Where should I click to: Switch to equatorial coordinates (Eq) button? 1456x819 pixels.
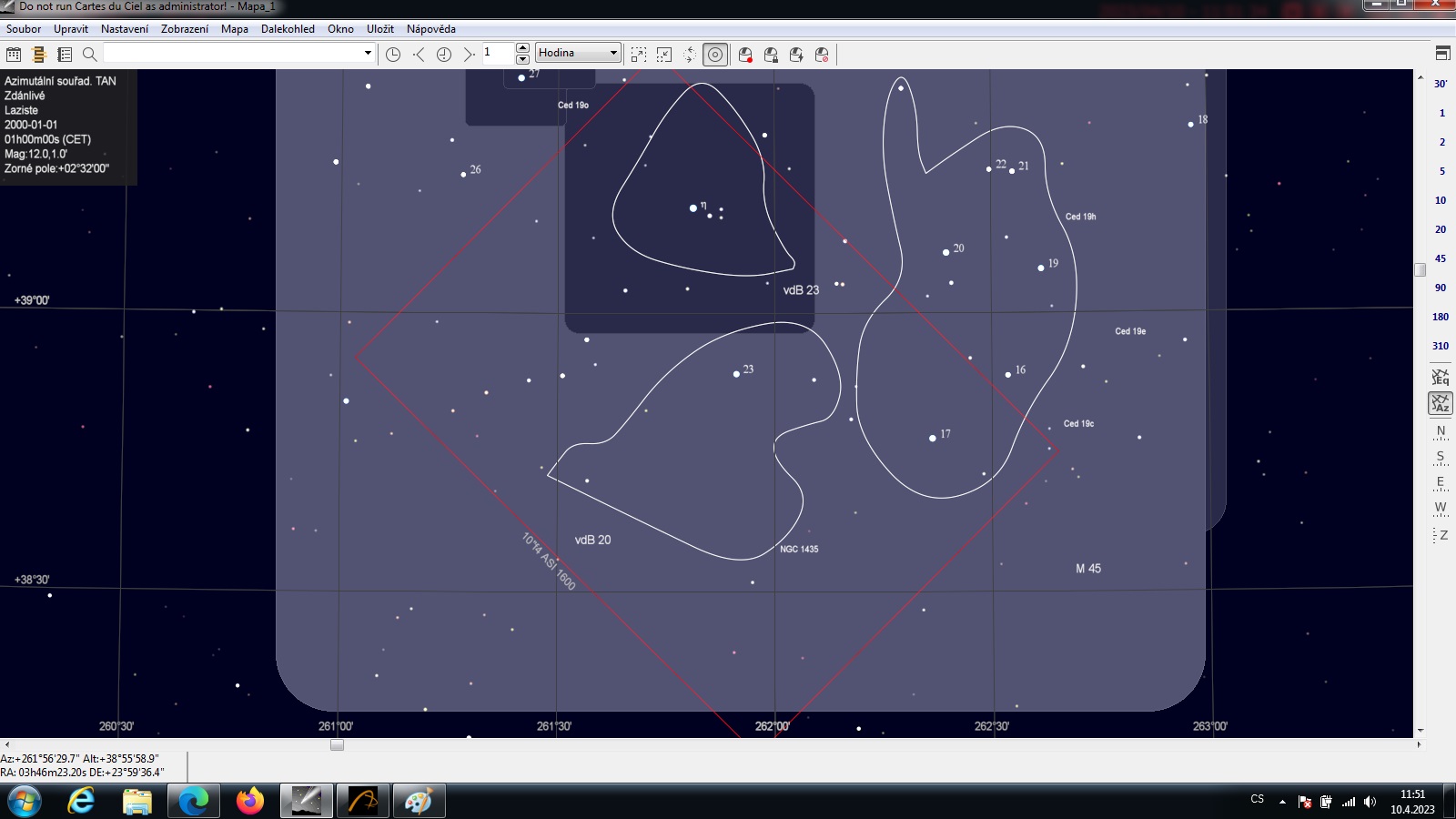1440,377
